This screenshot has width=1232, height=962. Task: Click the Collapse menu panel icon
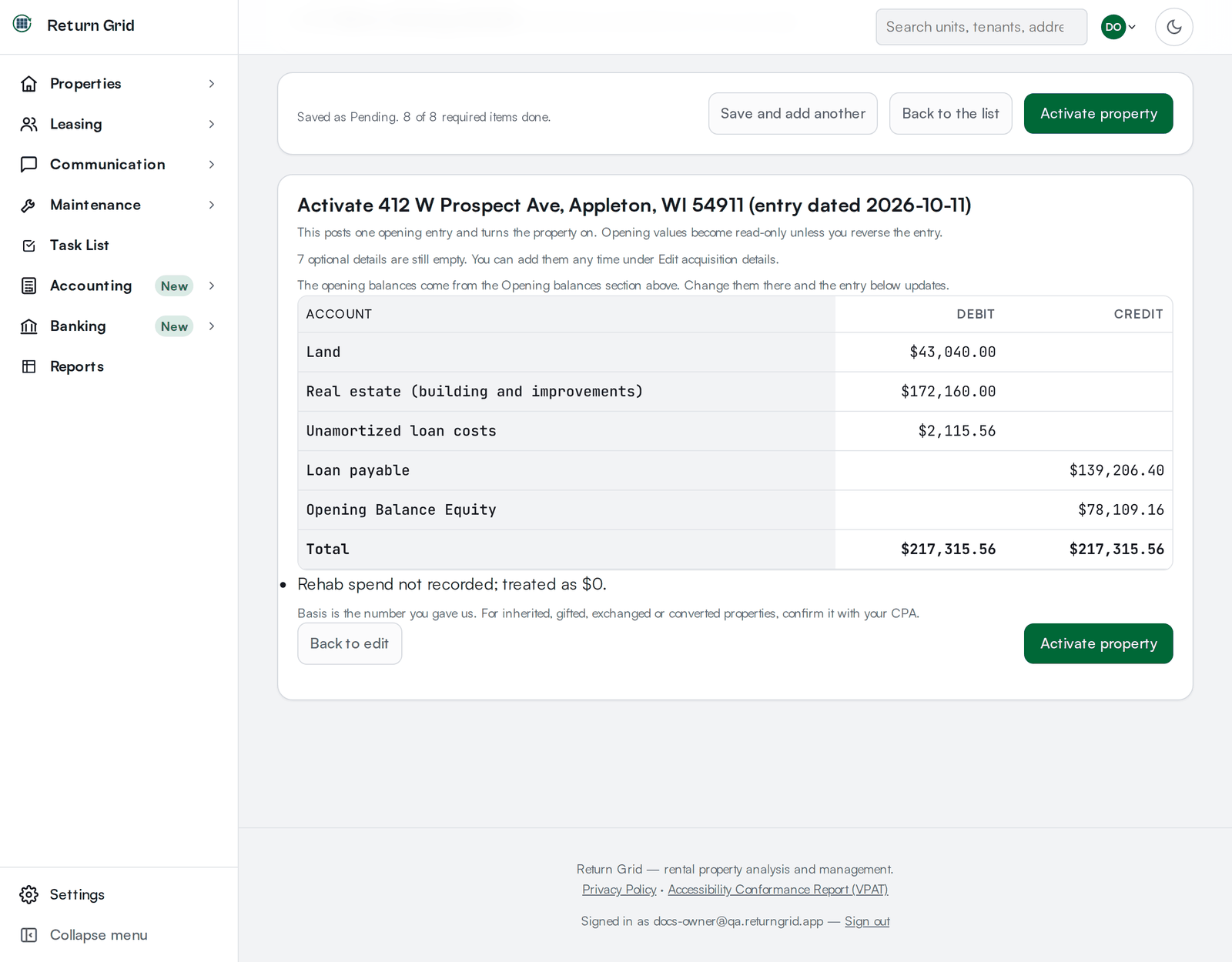(x=29, y=935)
